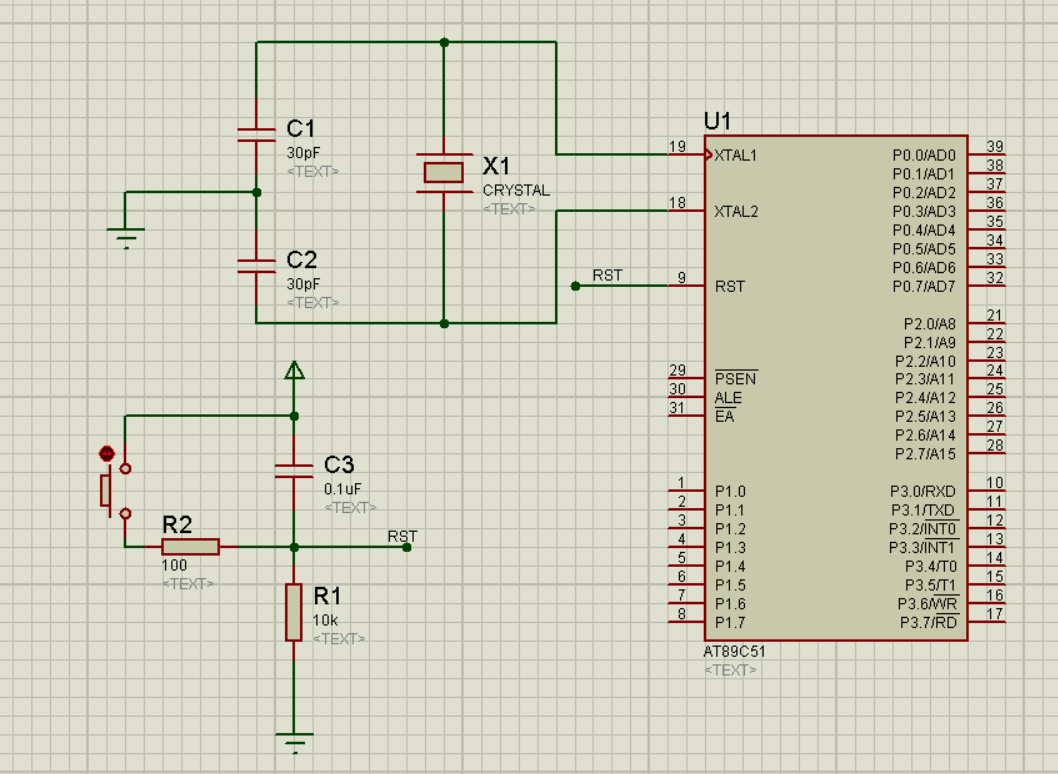Click the P2.0/A8 pin label
The image size is (1058, 774).
(x=929, y=324)
